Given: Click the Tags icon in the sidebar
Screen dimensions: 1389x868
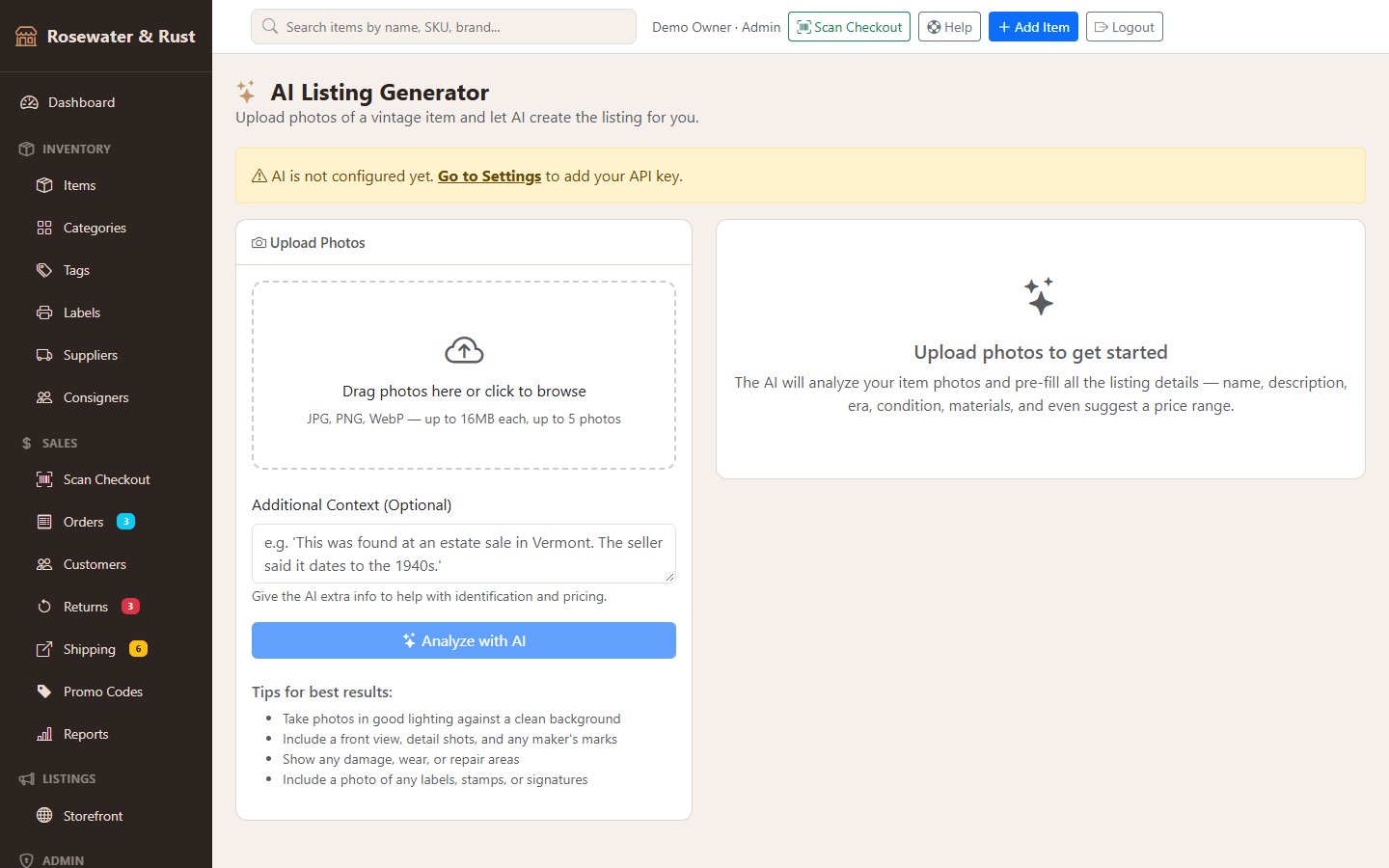Looking at the screenshot, I should click(44, 270).
